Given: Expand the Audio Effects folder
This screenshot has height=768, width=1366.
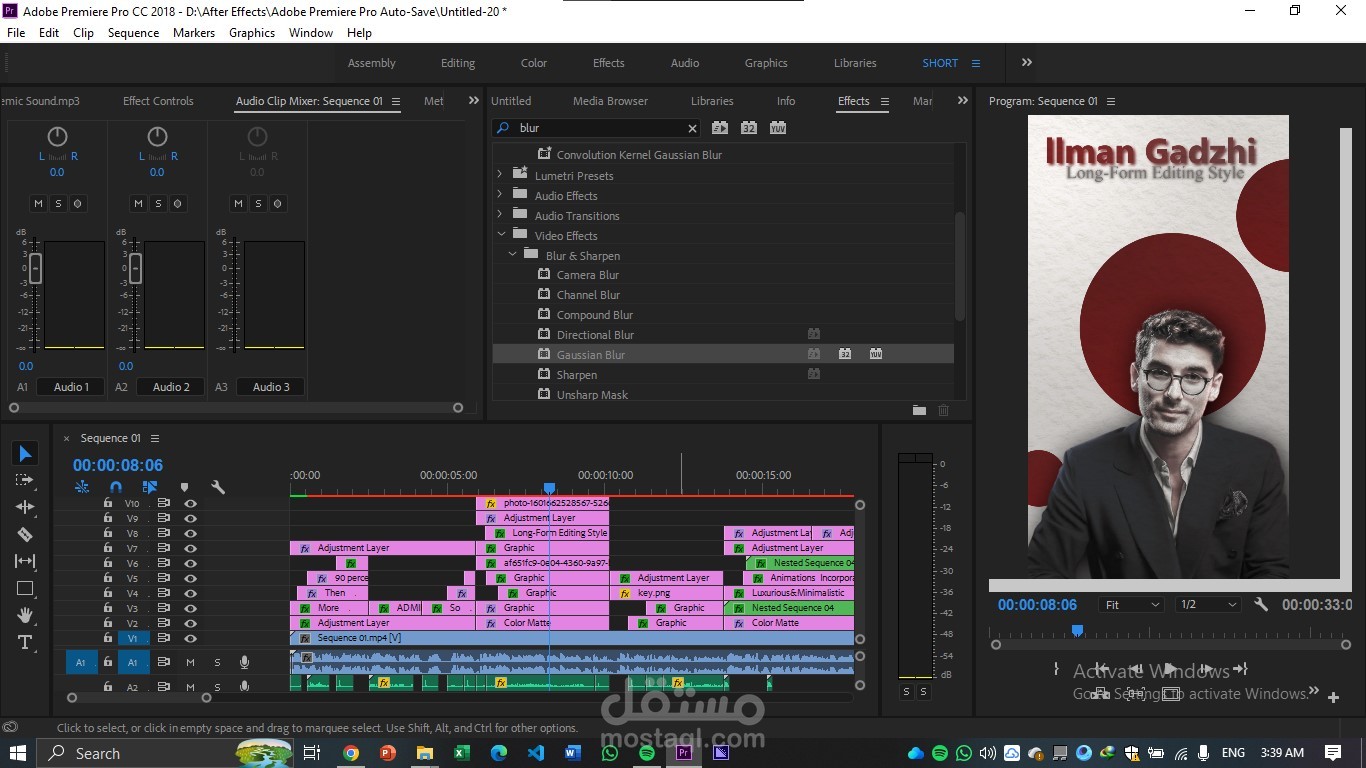Looking at the screenshot, I should [x=500, y=195].
